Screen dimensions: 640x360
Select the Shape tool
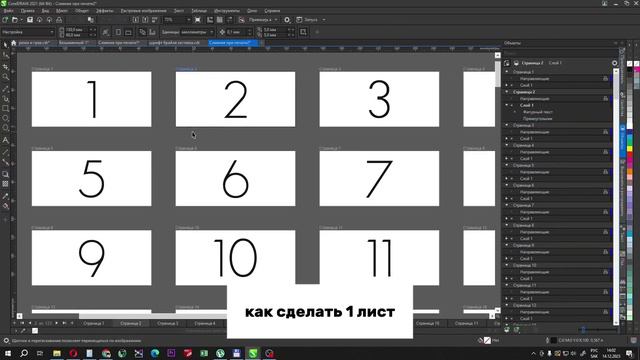coord(5,55)
